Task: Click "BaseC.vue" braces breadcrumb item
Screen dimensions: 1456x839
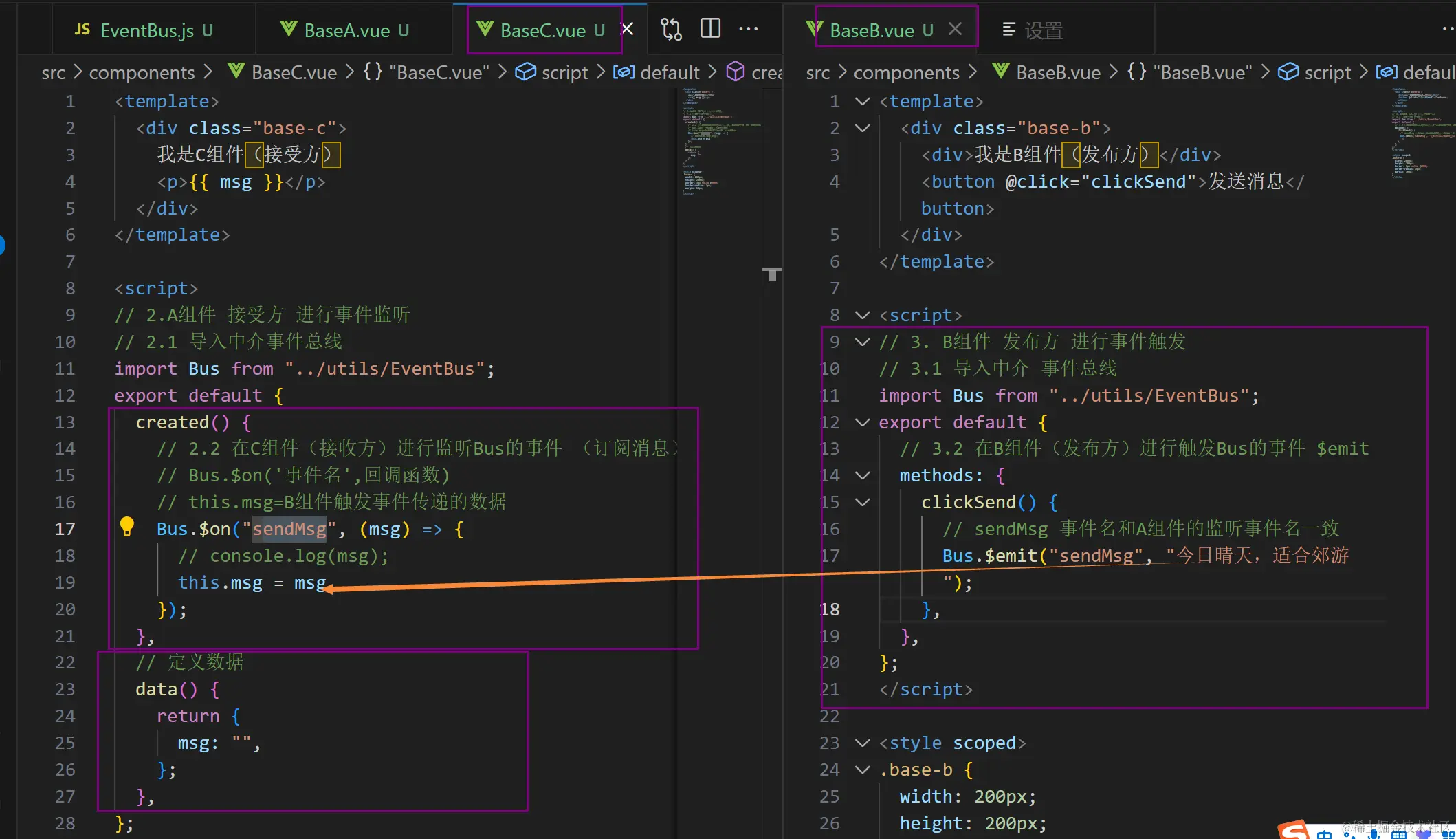Action: (426, 72)
